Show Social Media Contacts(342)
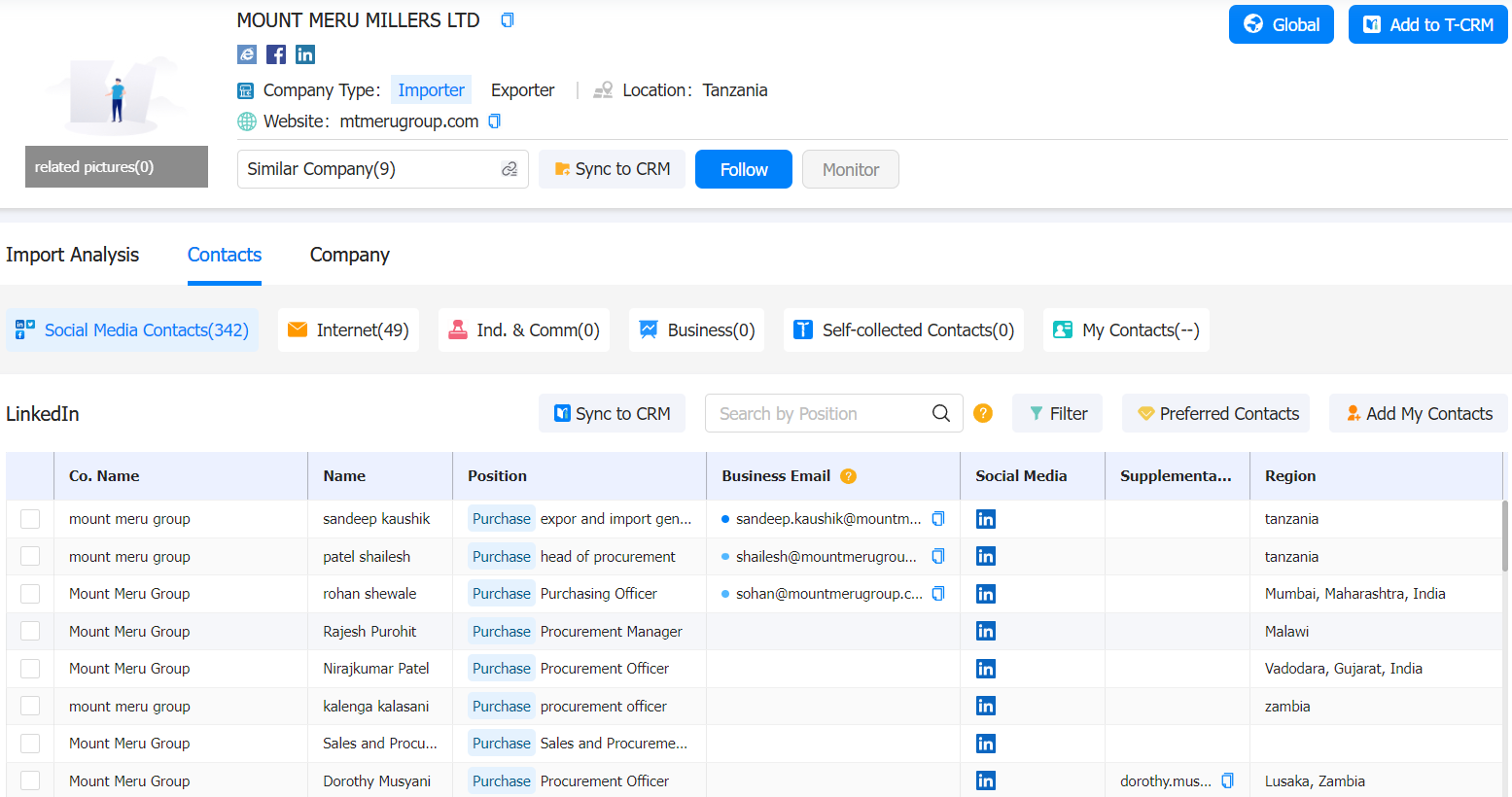 [x=132, y=330]
